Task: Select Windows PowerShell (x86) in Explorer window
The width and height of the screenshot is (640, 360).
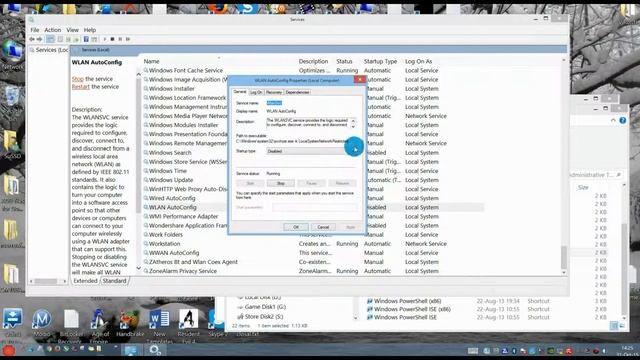Action: coord(407,301)
